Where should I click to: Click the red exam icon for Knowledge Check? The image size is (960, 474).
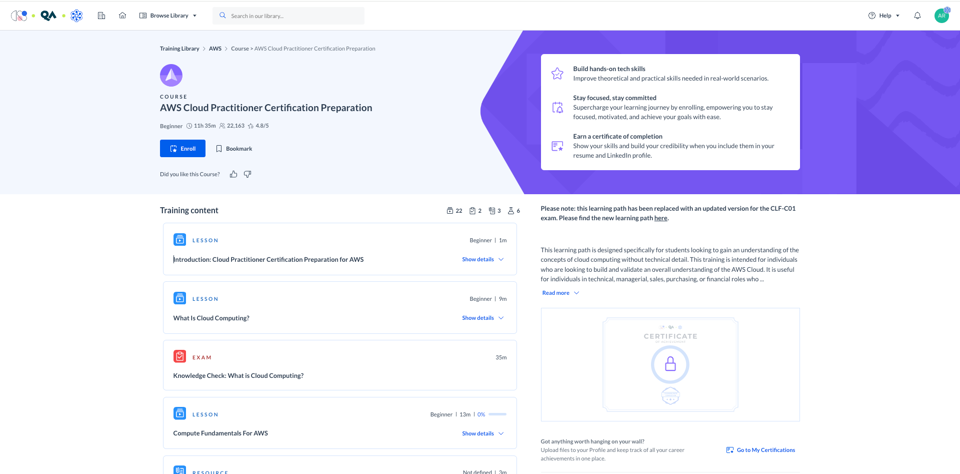pos(179,356)
